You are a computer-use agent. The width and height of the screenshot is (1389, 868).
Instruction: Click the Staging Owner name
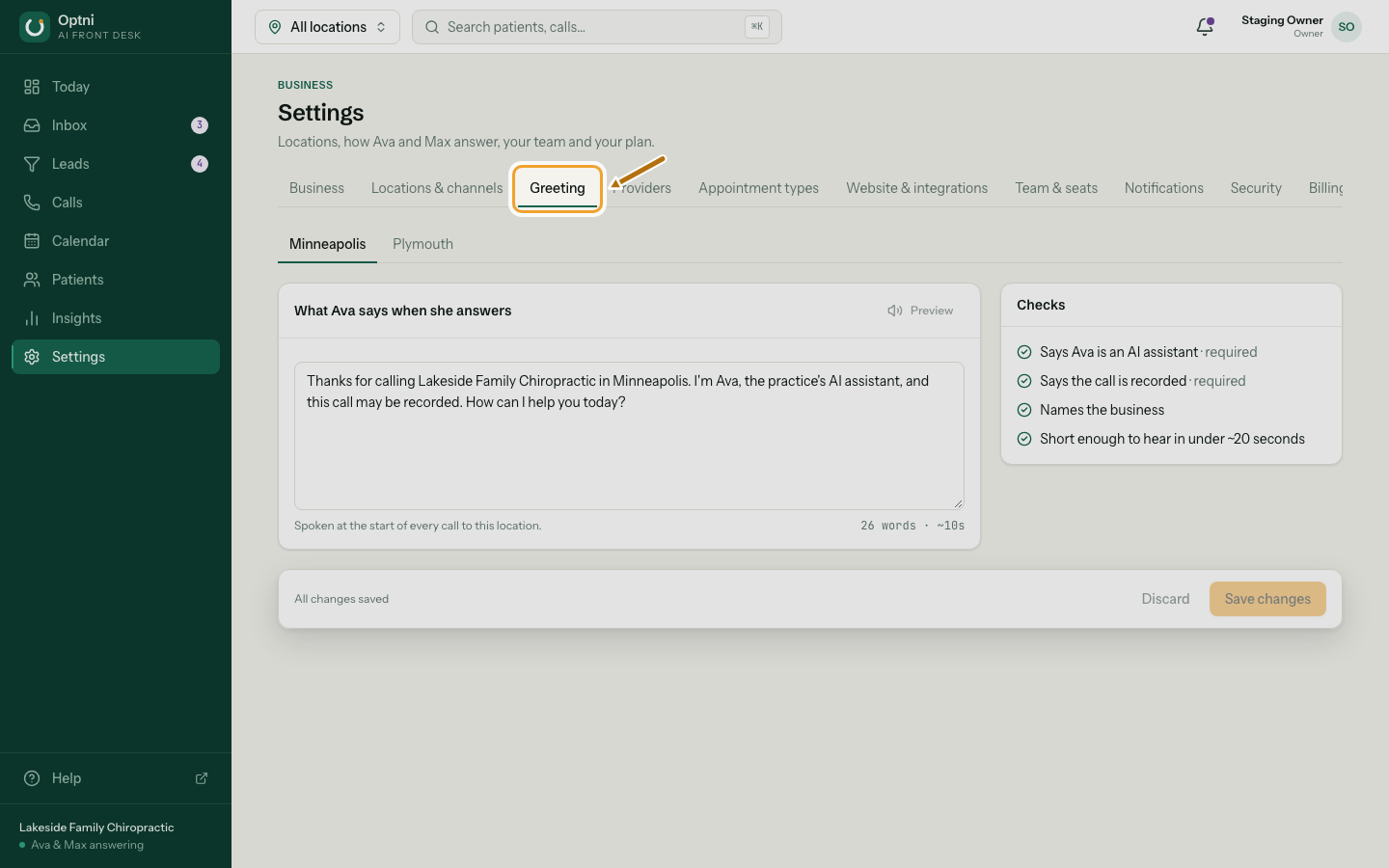[1282, 20]
